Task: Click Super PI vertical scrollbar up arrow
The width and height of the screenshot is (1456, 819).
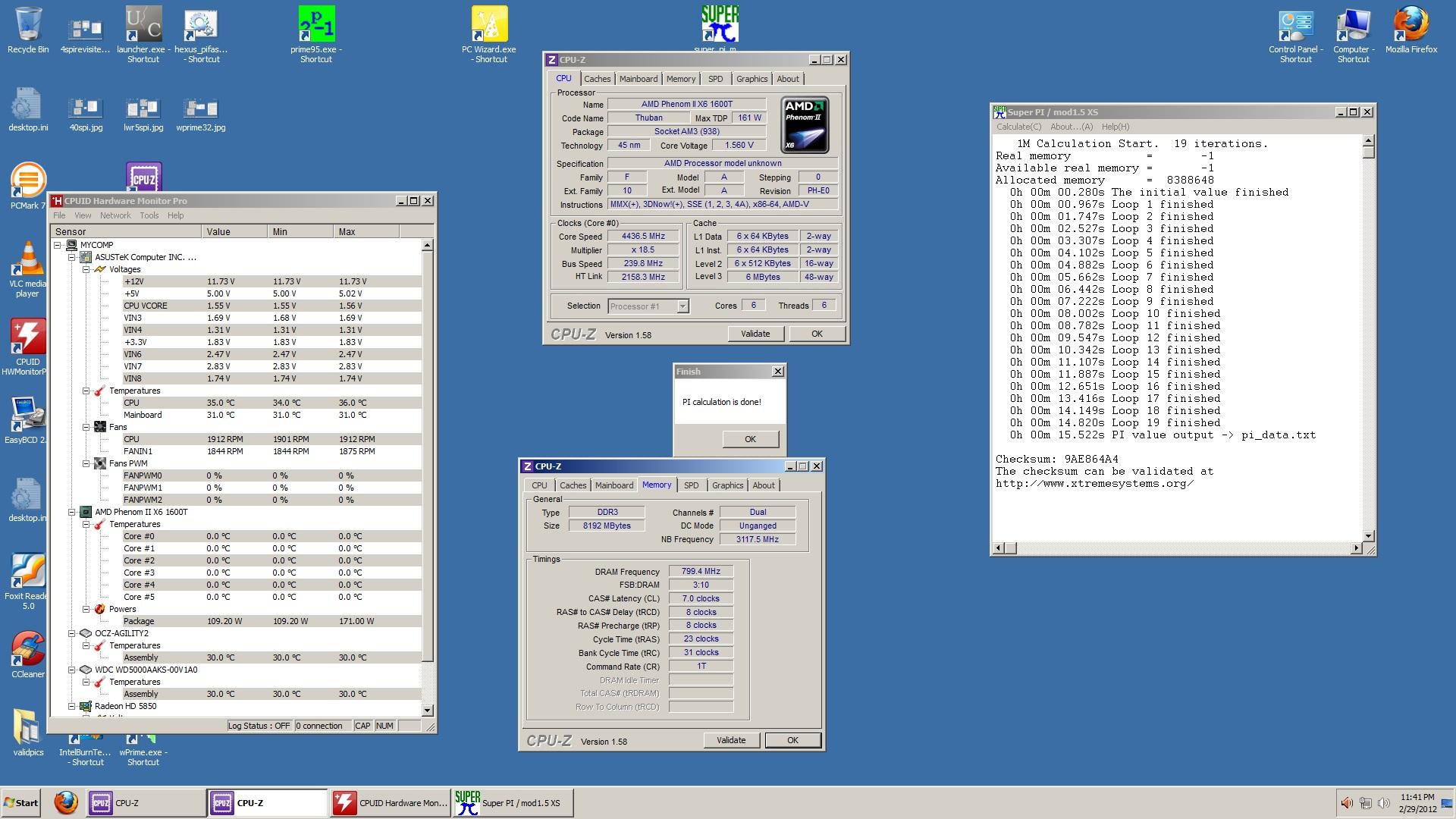Action: tap(1368, 140)
